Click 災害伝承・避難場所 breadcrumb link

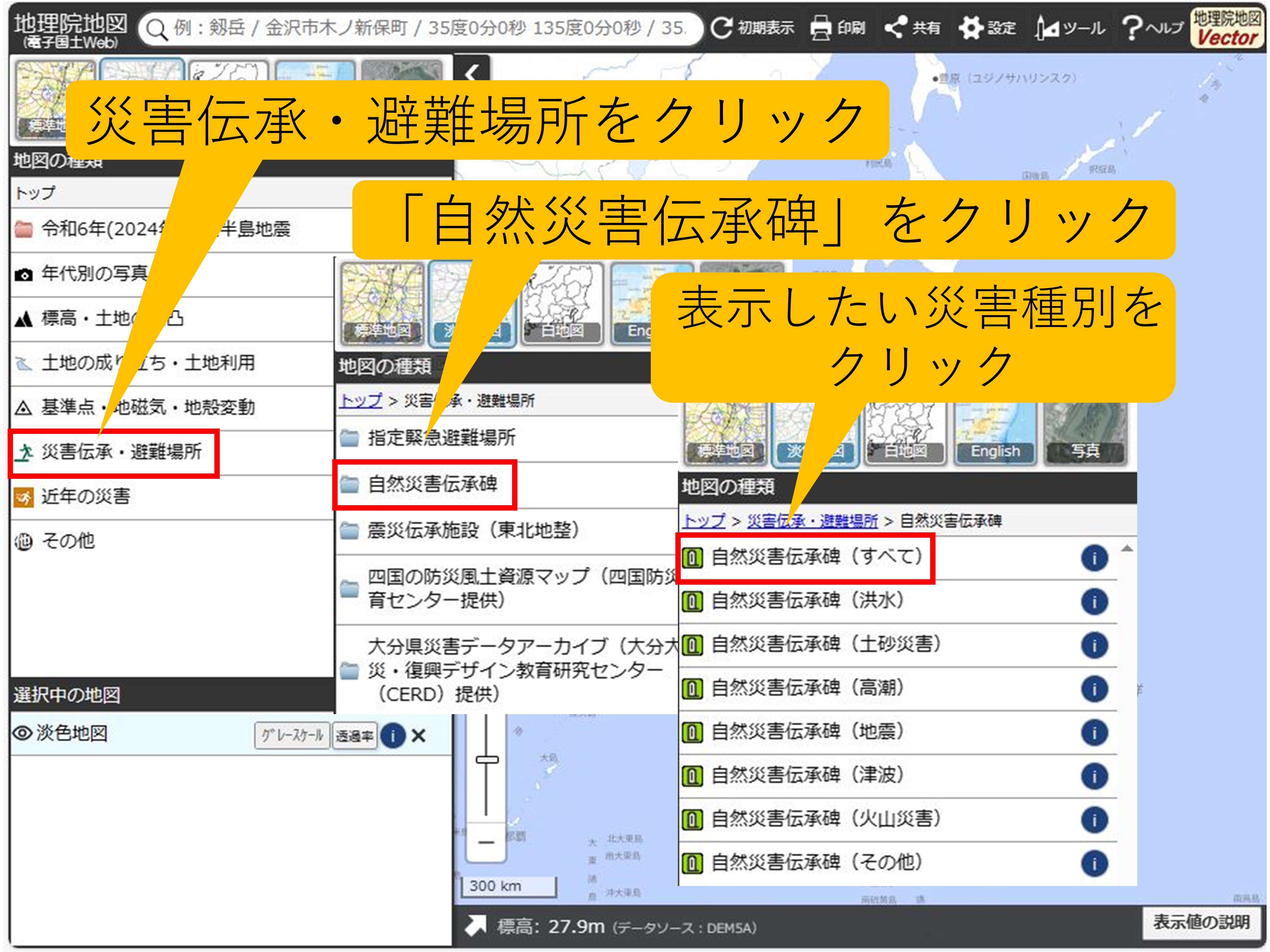(812, 521)
